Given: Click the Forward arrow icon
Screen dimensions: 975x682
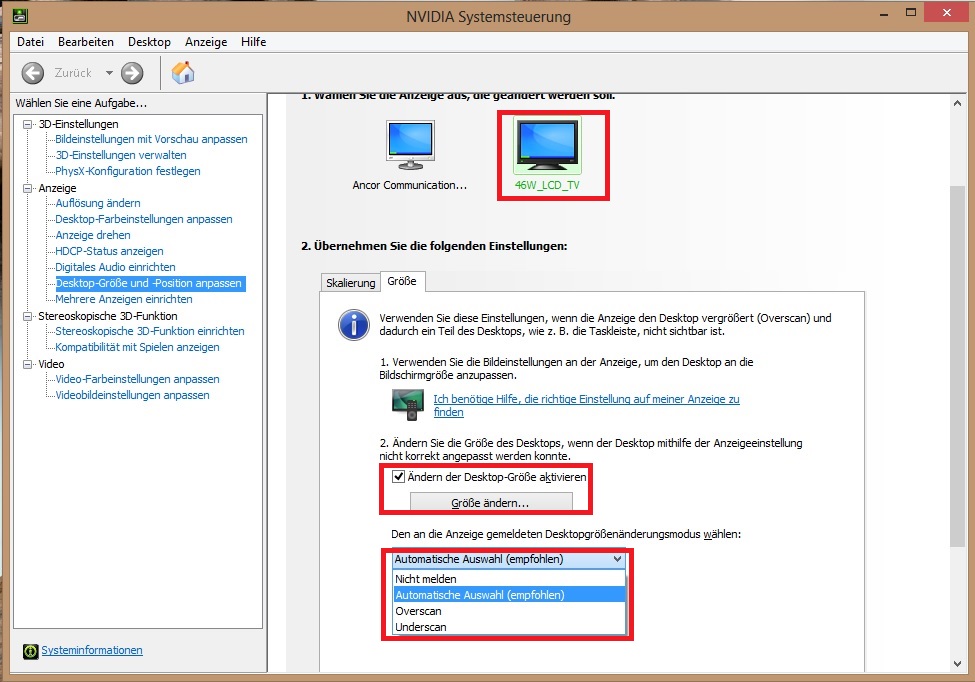Looking at the screenshot, I should point(132,73).
